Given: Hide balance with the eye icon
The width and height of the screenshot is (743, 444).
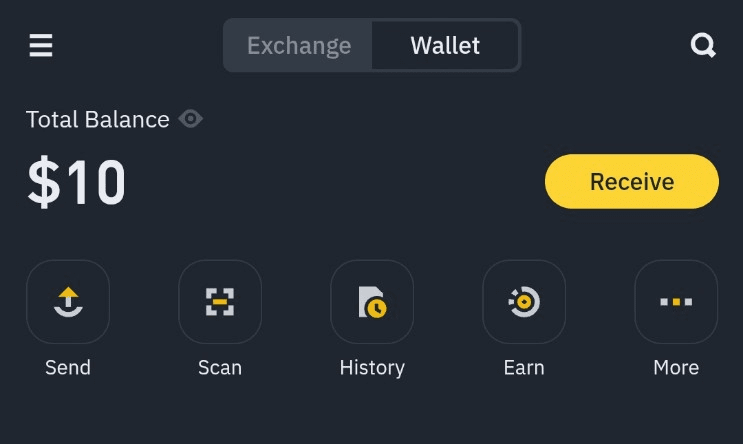Looking at the screenshot, I should click(x=190, y=119).
